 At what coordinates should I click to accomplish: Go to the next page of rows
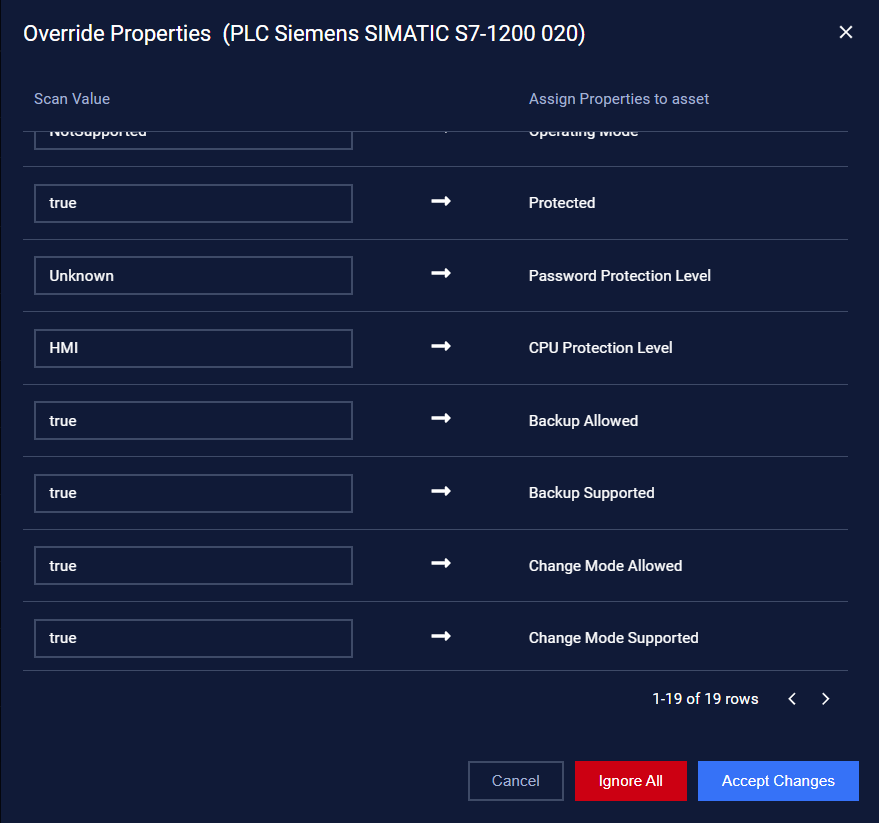click(825, 699)
